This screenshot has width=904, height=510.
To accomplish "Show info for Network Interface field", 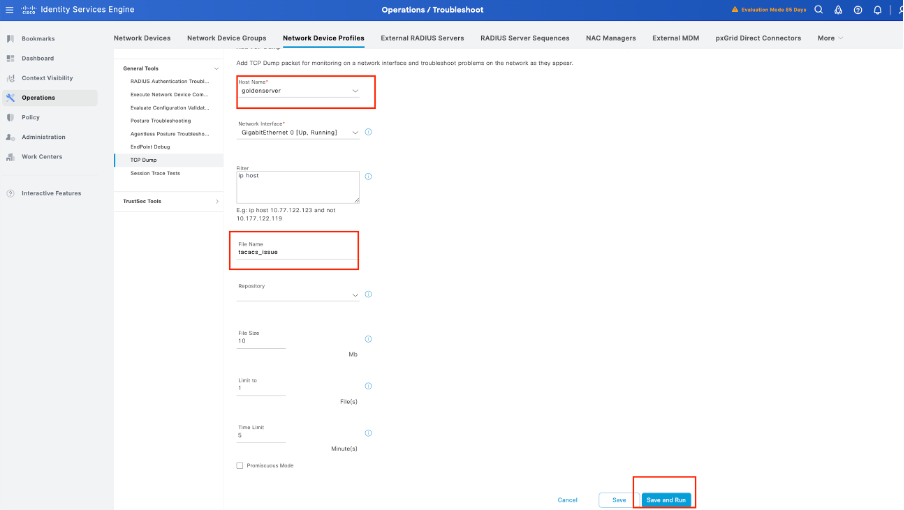I will (x=368, y=132).
